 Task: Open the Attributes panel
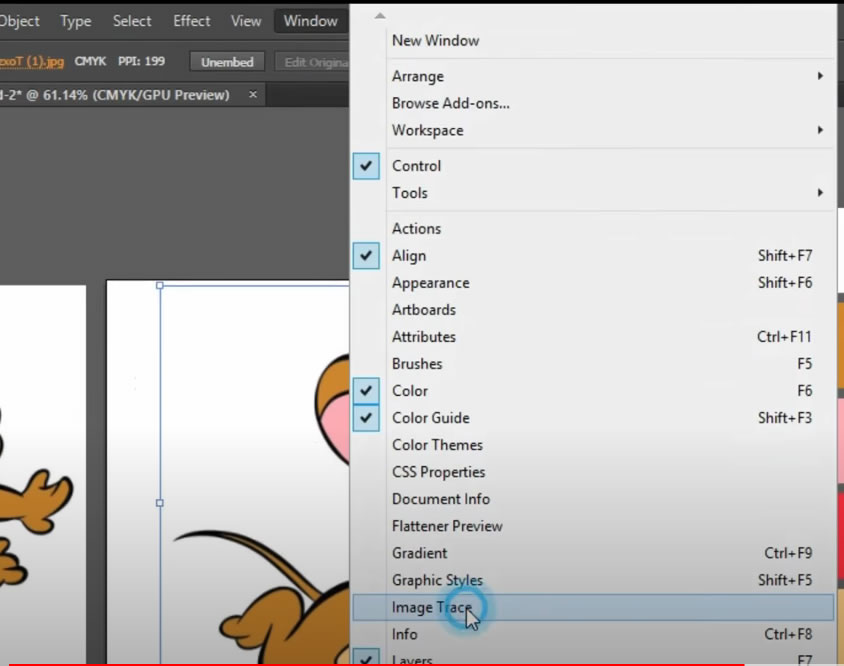(593, 336)
